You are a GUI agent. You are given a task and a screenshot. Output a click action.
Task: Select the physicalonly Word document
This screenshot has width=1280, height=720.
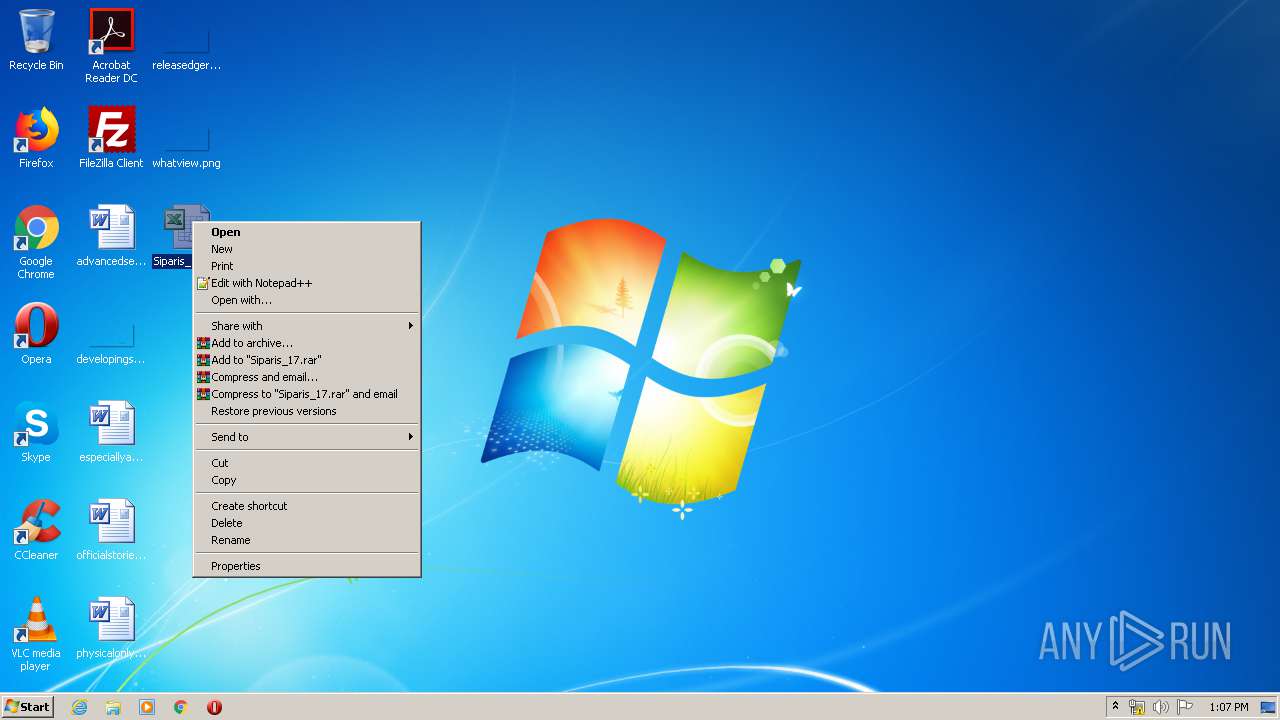[x=111, y=628]
